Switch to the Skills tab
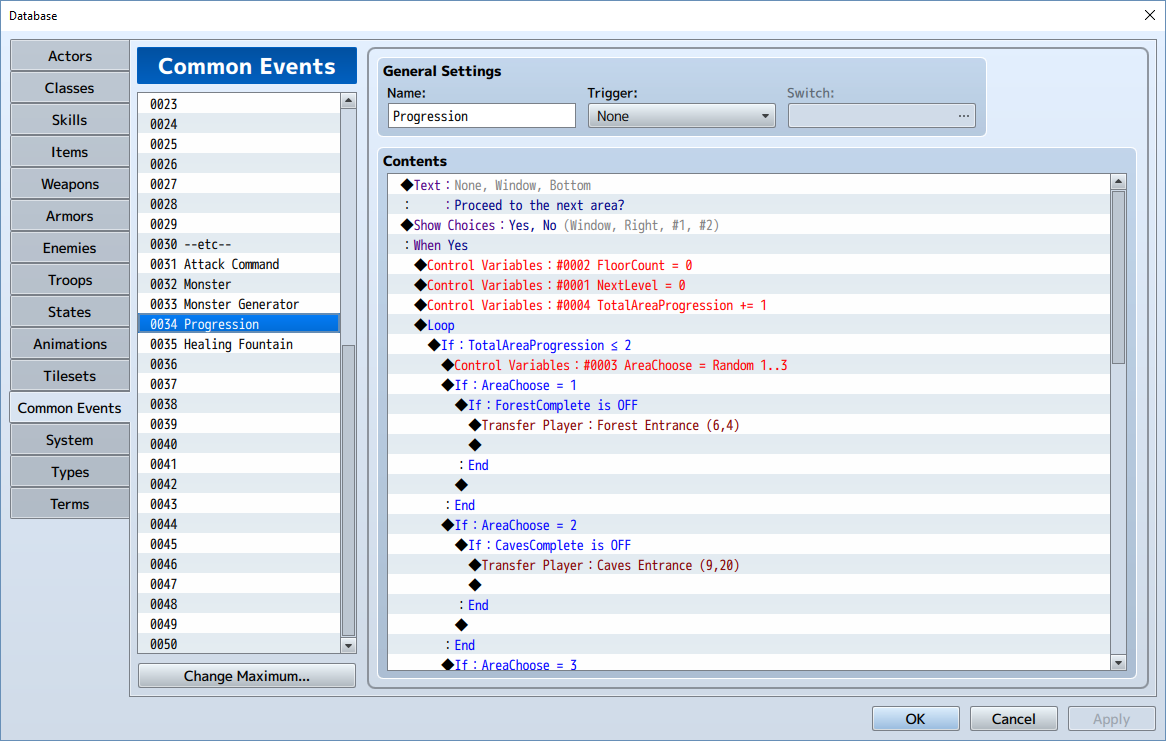Screen dimensions: 1166x741 tap(70, 120)
